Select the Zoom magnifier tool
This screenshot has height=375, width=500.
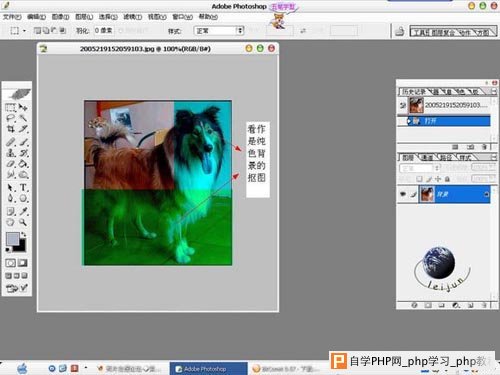click(23, 222)
